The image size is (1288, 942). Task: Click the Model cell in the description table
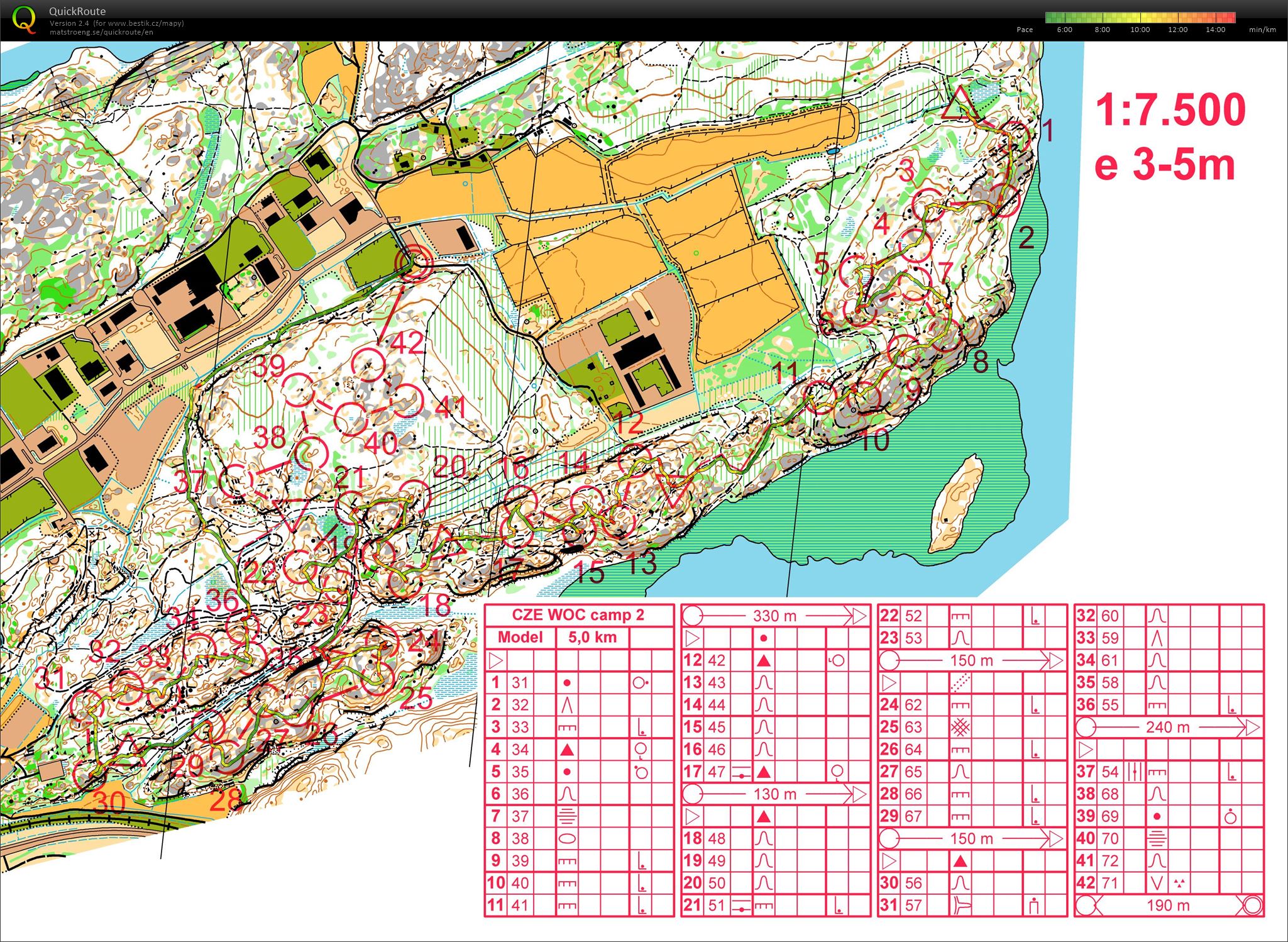click(x=520, y=638)
